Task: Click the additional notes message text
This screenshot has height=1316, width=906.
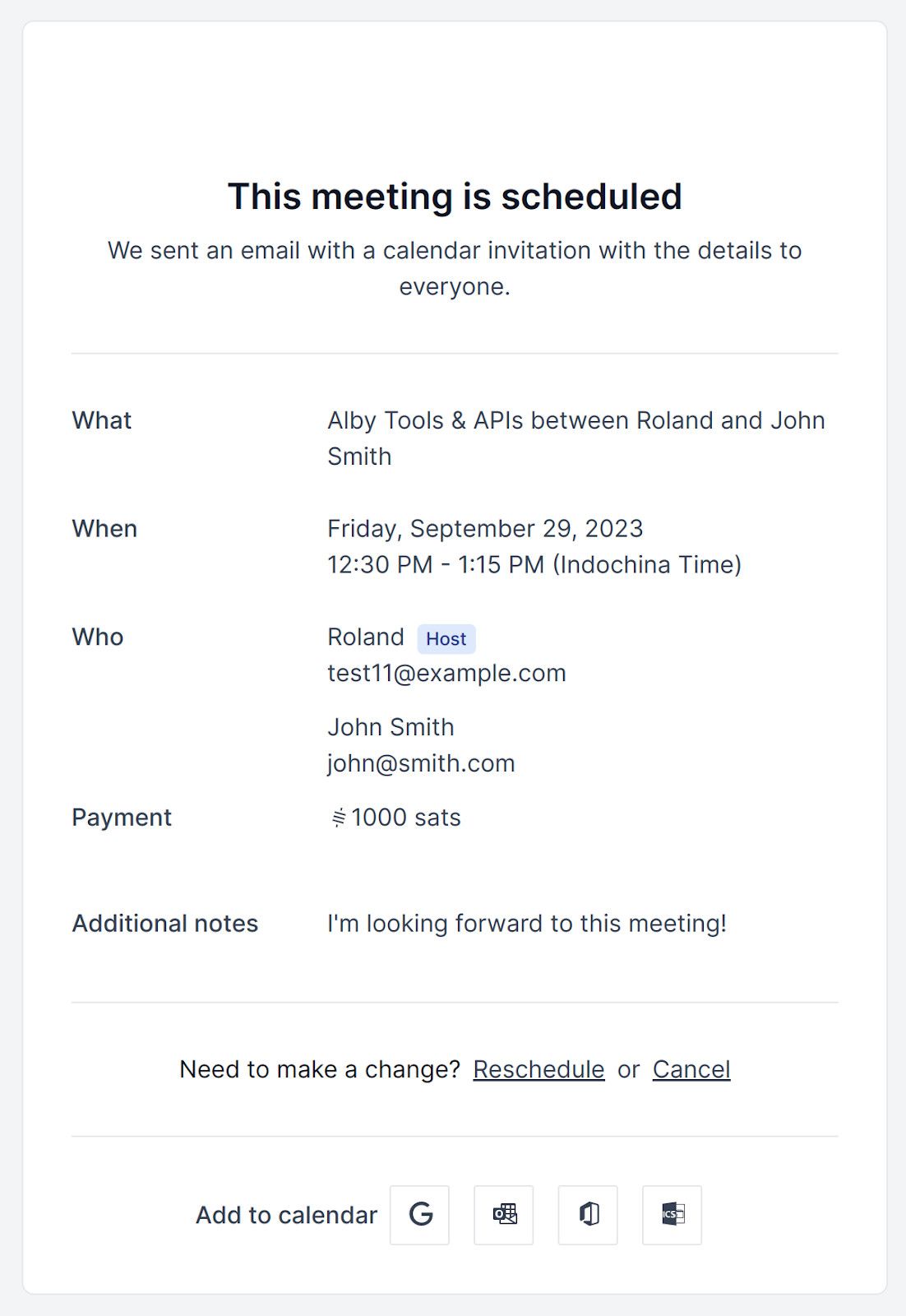Action: 527,924
